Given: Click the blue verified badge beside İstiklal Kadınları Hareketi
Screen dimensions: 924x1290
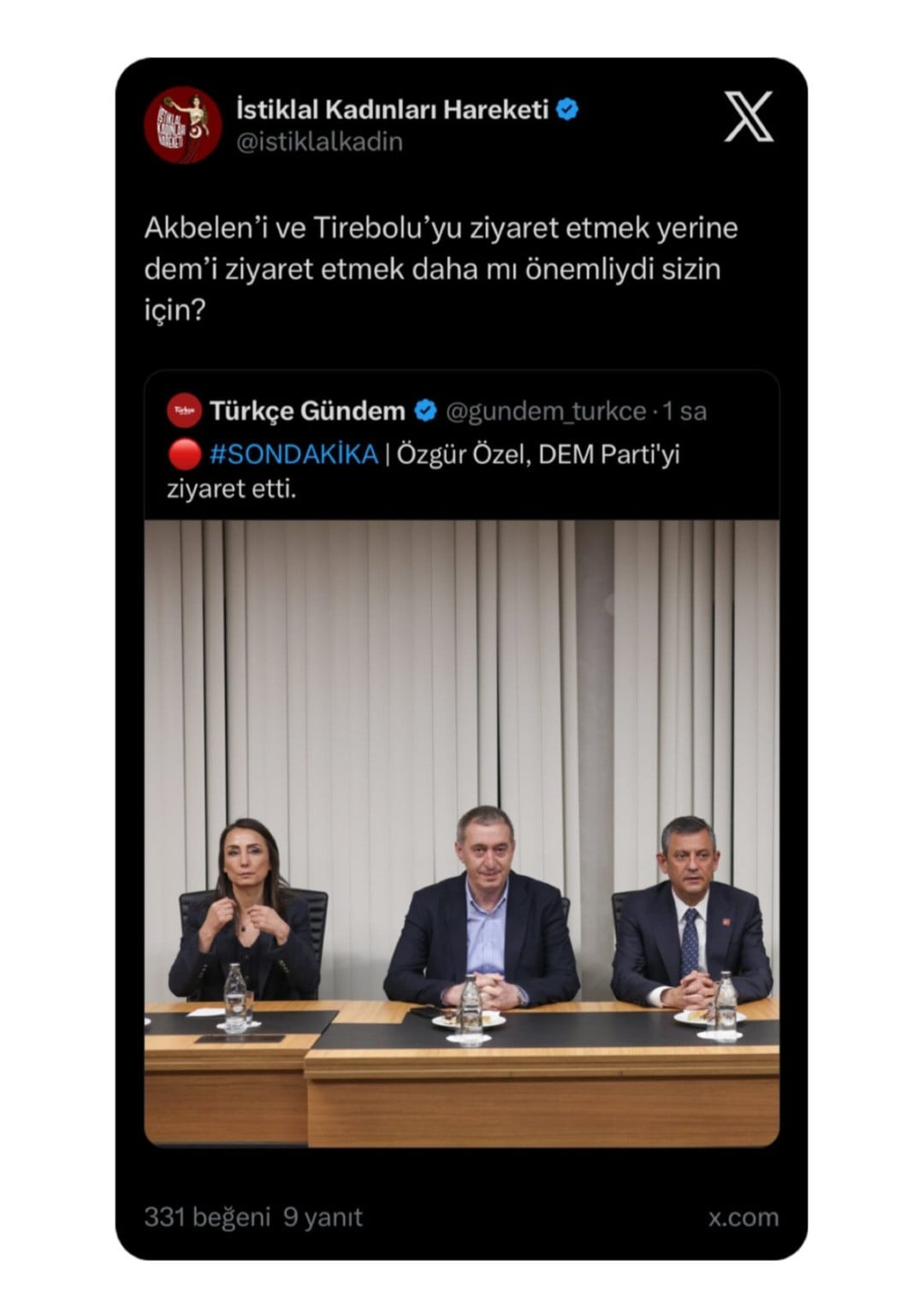Looking at the screenshot, I should pos(568,109).
